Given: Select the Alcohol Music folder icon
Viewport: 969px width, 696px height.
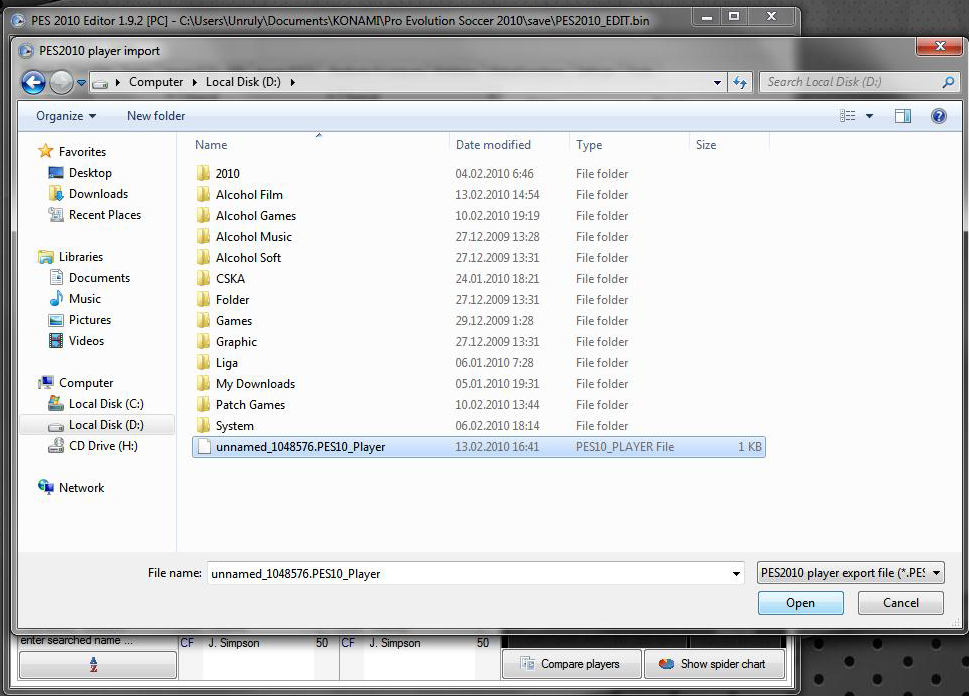Looking at the screenshot, I should 203,236.
